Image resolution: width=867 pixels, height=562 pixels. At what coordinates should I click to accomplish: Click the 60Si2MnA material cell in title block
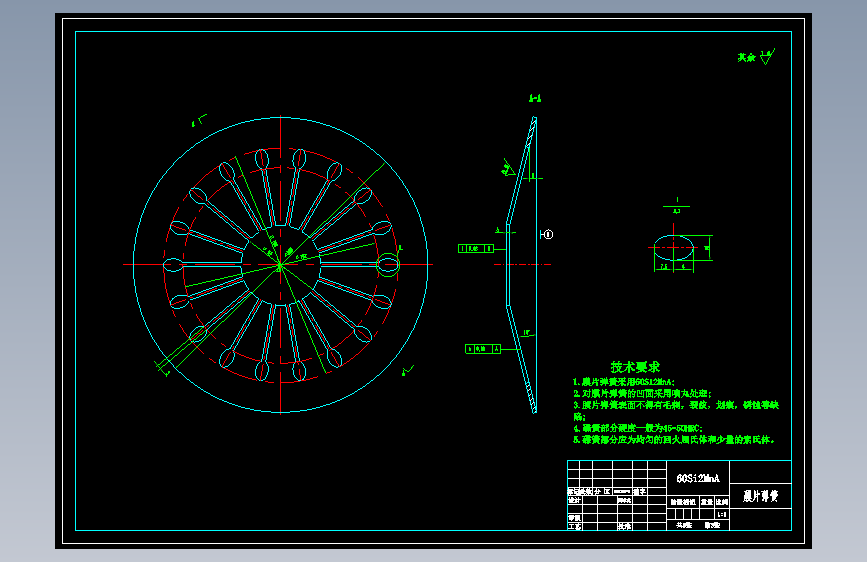pos(698,478)
